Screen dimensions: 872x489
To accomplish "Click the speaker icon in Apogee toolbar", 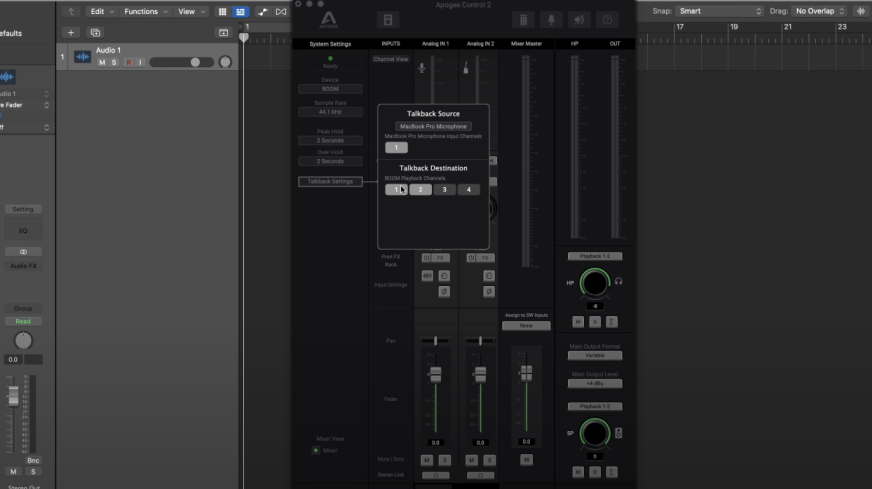I will pos(578,20).
